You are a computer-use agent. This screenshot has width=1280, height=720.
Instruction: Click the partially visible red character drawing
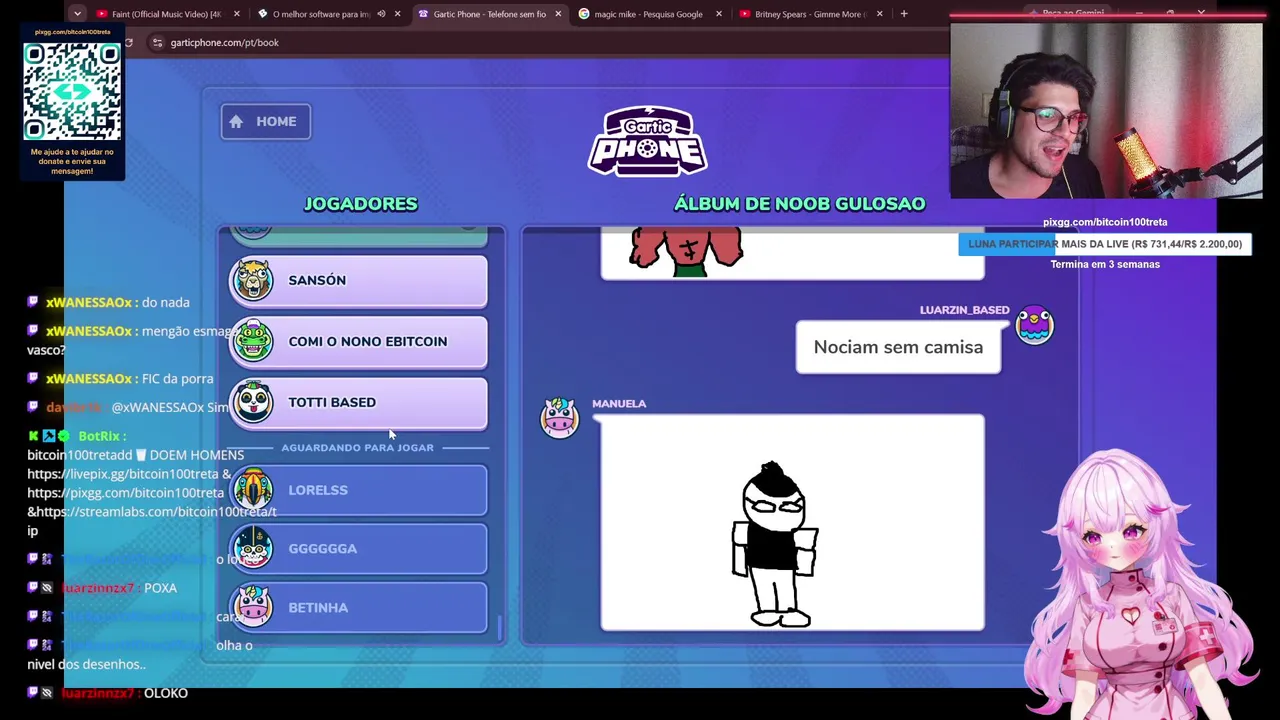tap(686, 250)
